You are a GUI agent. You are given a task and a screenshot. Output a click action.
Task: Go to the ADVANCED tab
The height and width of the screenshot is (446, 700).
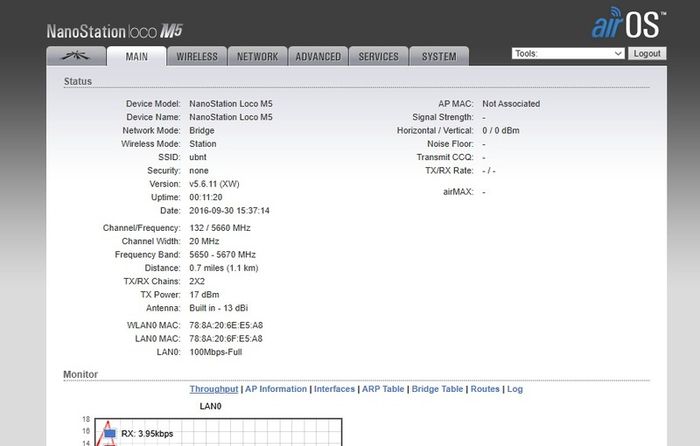point(318,56)
